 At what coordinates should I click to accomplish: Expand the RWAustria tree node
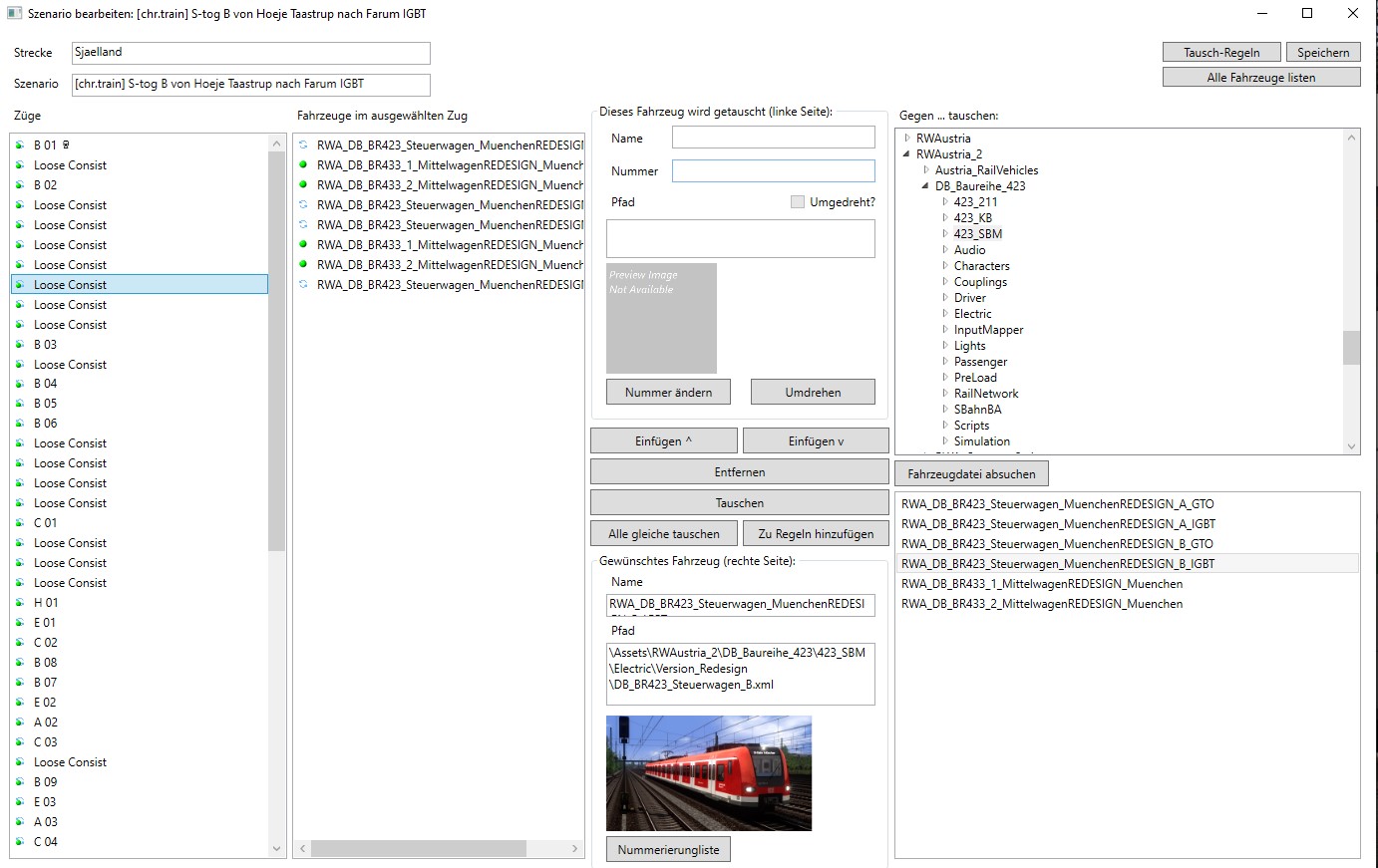[x=906, y=139]
